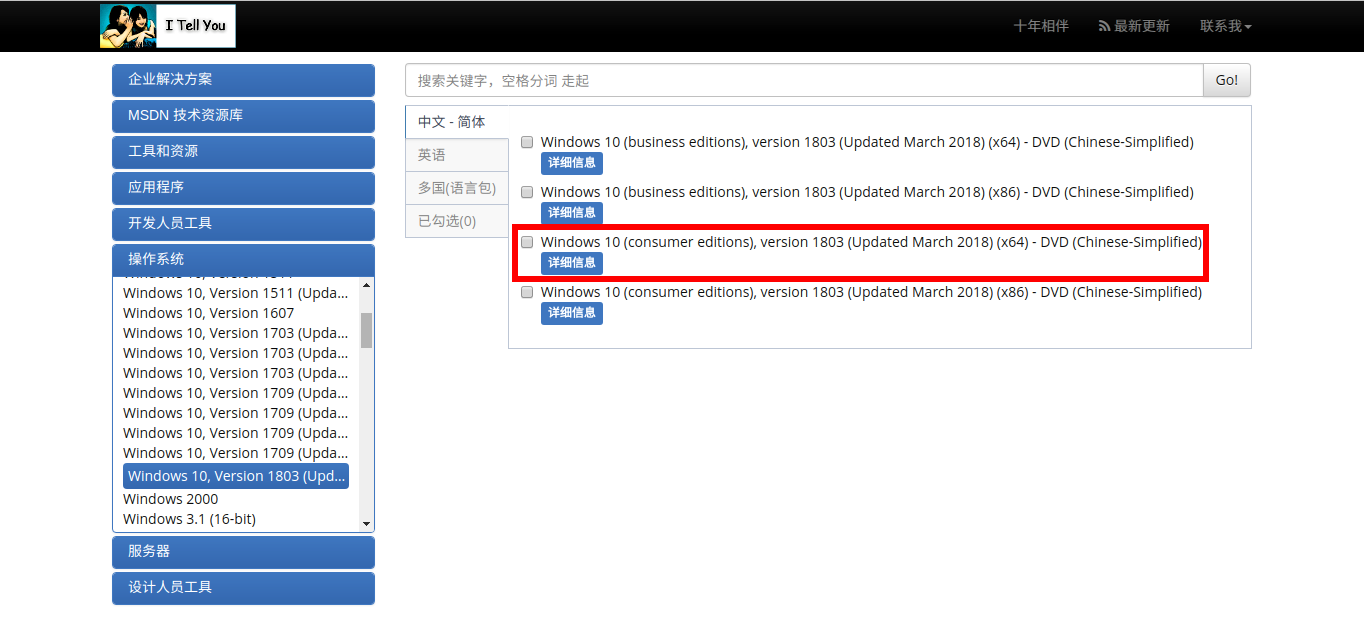Viewport: 1364px width, 617px height.
Task: Show 详细信息 for business editions x86
Action: click(x=572, y=213)
